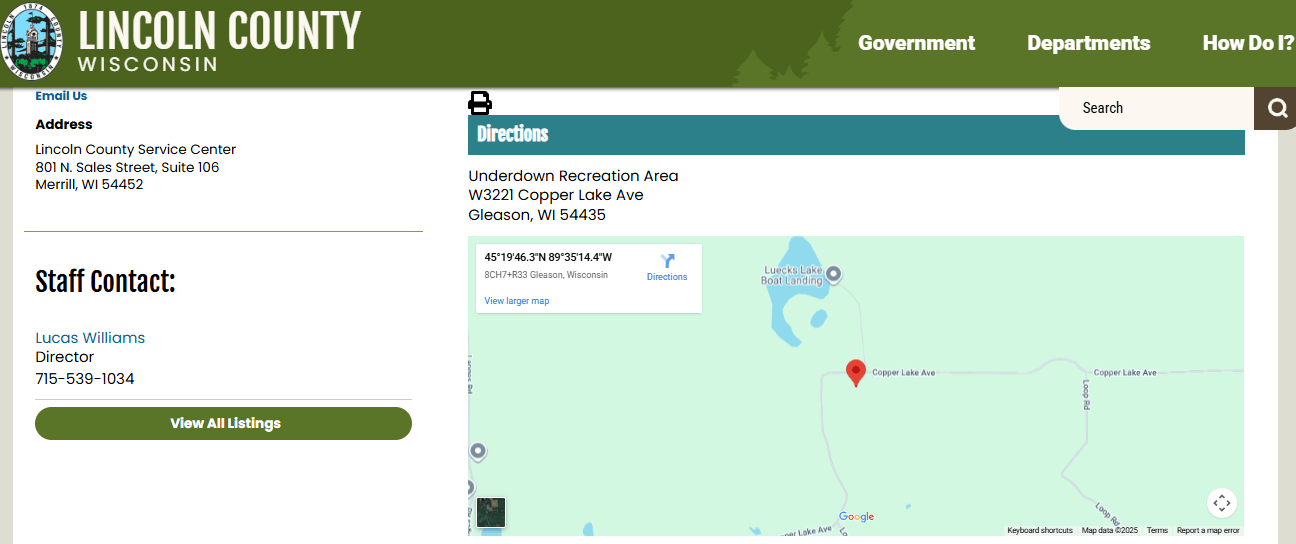Click the Google logo on the map
This screenshot has height=544, width=1296.
[x=856, y=517]
